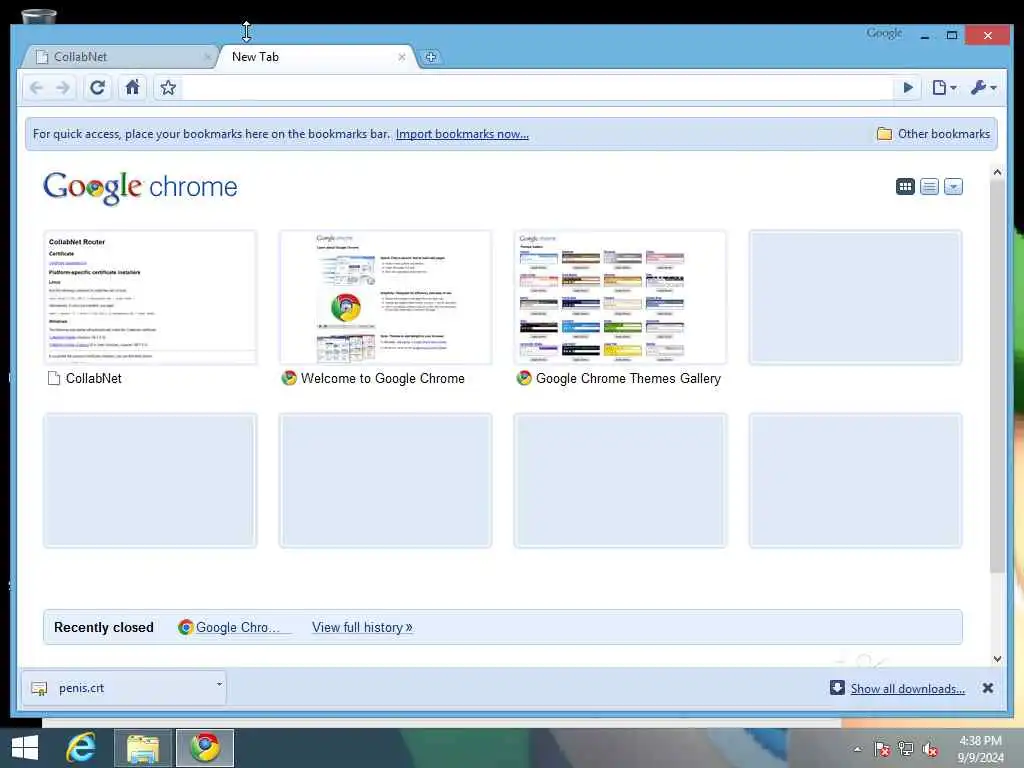Minimize the Chrome window

[925, 35]
